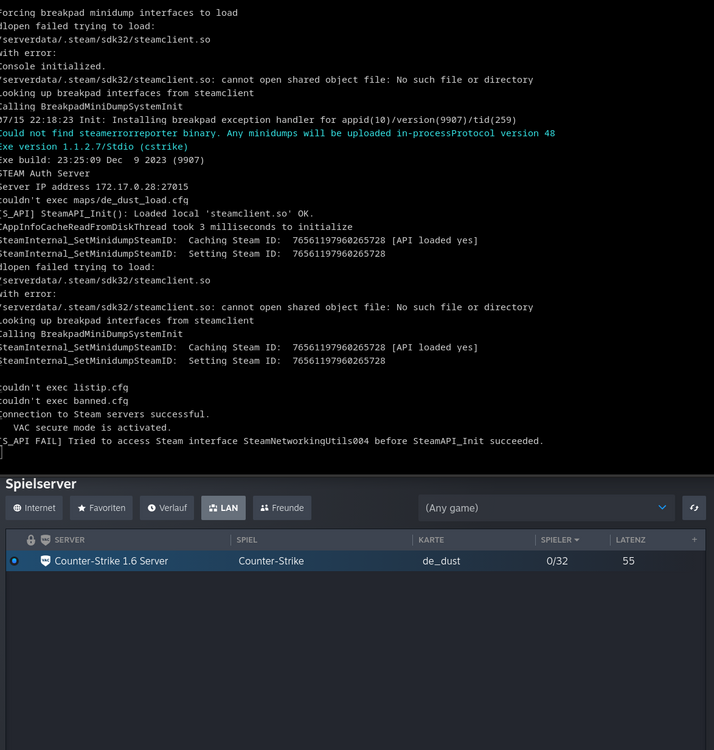The height and width of the screenshot is (750, 714).
Task: Sort by LATENZ column header
Action: [x=630, y=540]
